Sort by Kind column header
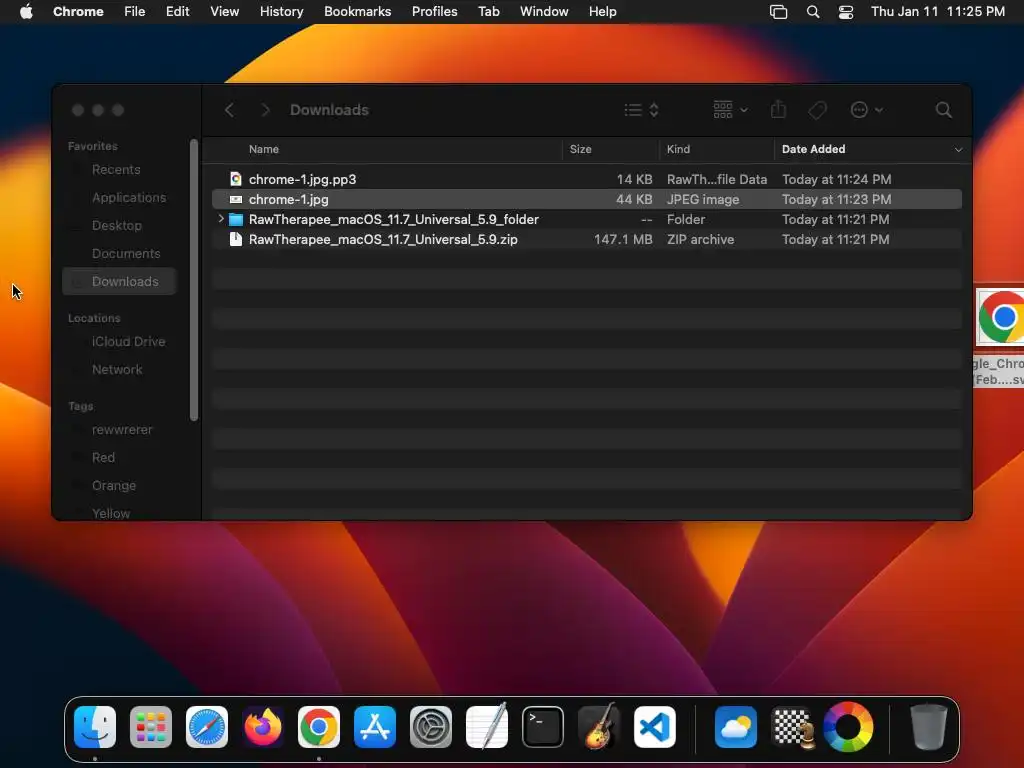The width and height of the screenshot is (1024, 768). point(678,149)
